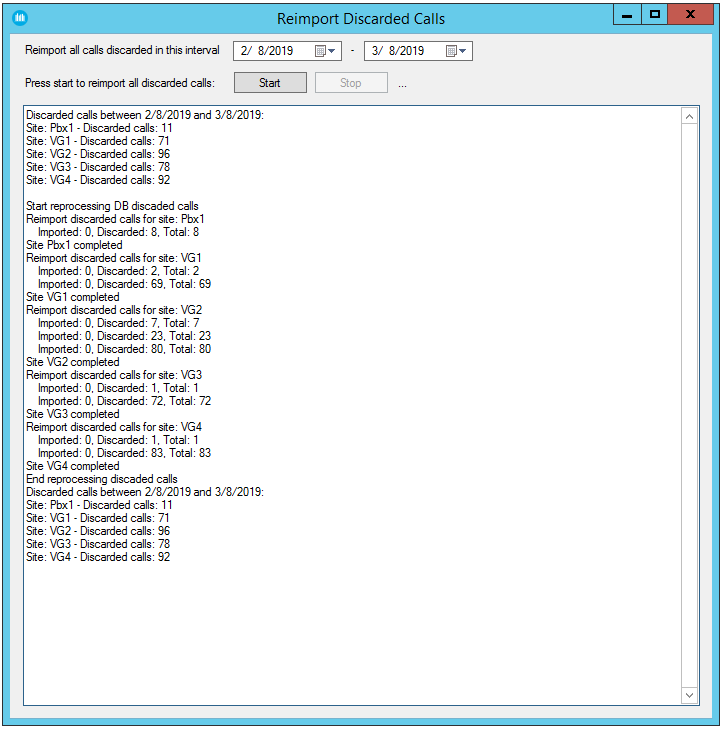Select the day field in the end date
Viewport: 726px width, 731px height.
tap(393, 51)
